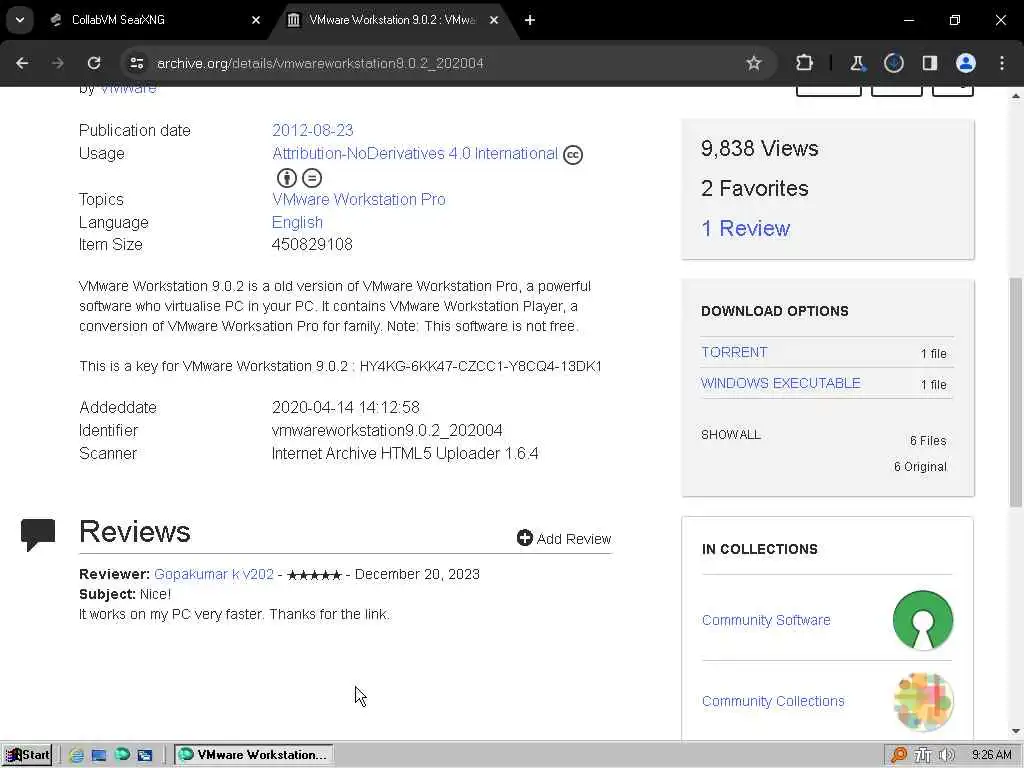This screenshot has height=768, width=1024.
Task: Click the page vertical scrollbar thumb
Action: (x=1016, y=392)
